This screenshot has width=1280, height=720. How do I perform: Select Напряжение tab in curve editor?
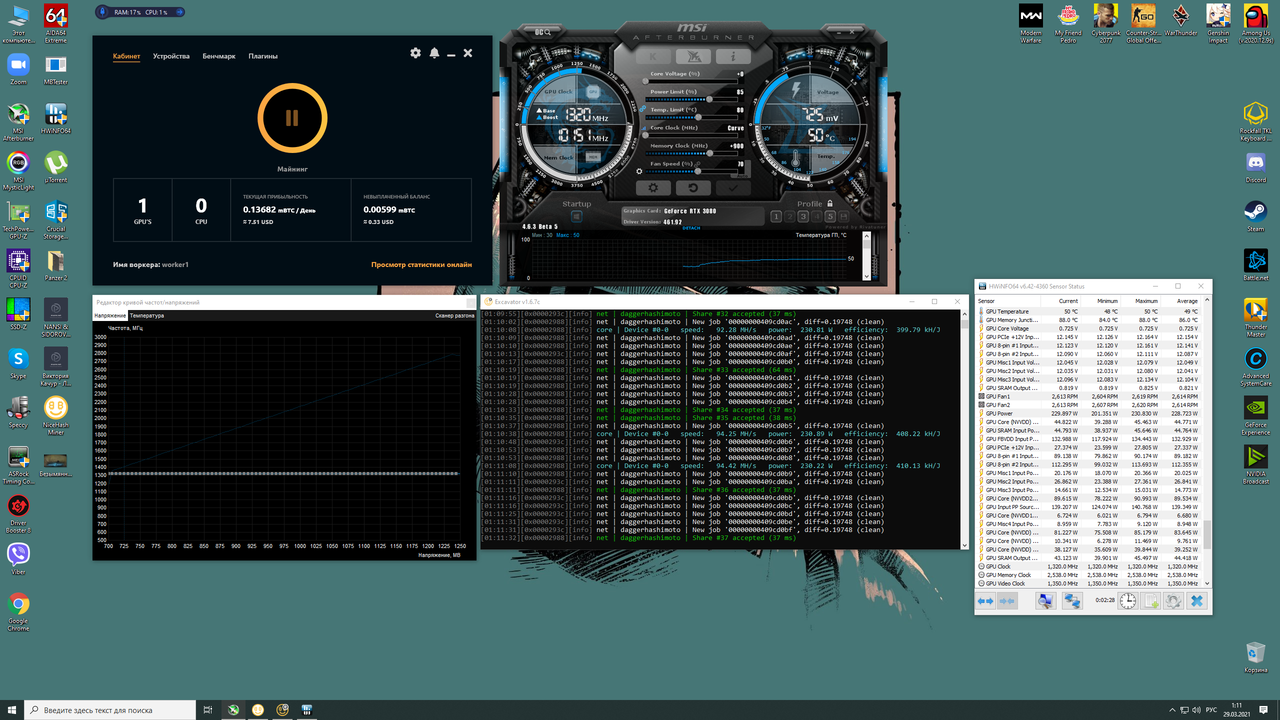[x=111, y=315]
